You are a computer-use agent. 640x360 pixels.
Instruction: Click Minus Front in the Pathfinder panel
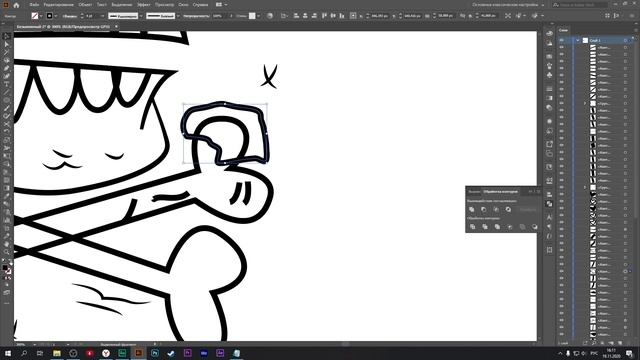coord(484,209)
